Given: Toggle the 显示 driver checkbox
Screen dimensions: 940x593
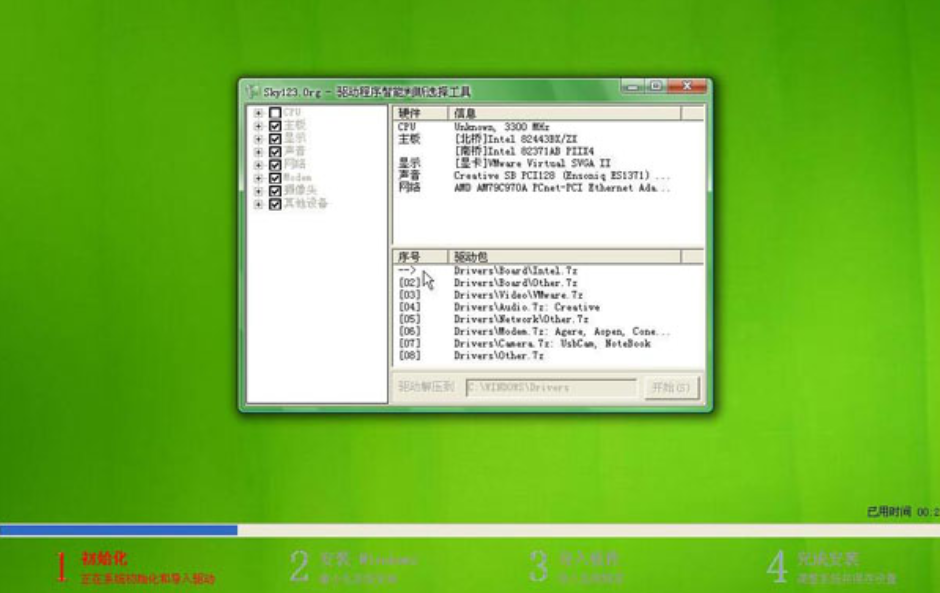Looking at the screenshot, I should pos(275,139).
